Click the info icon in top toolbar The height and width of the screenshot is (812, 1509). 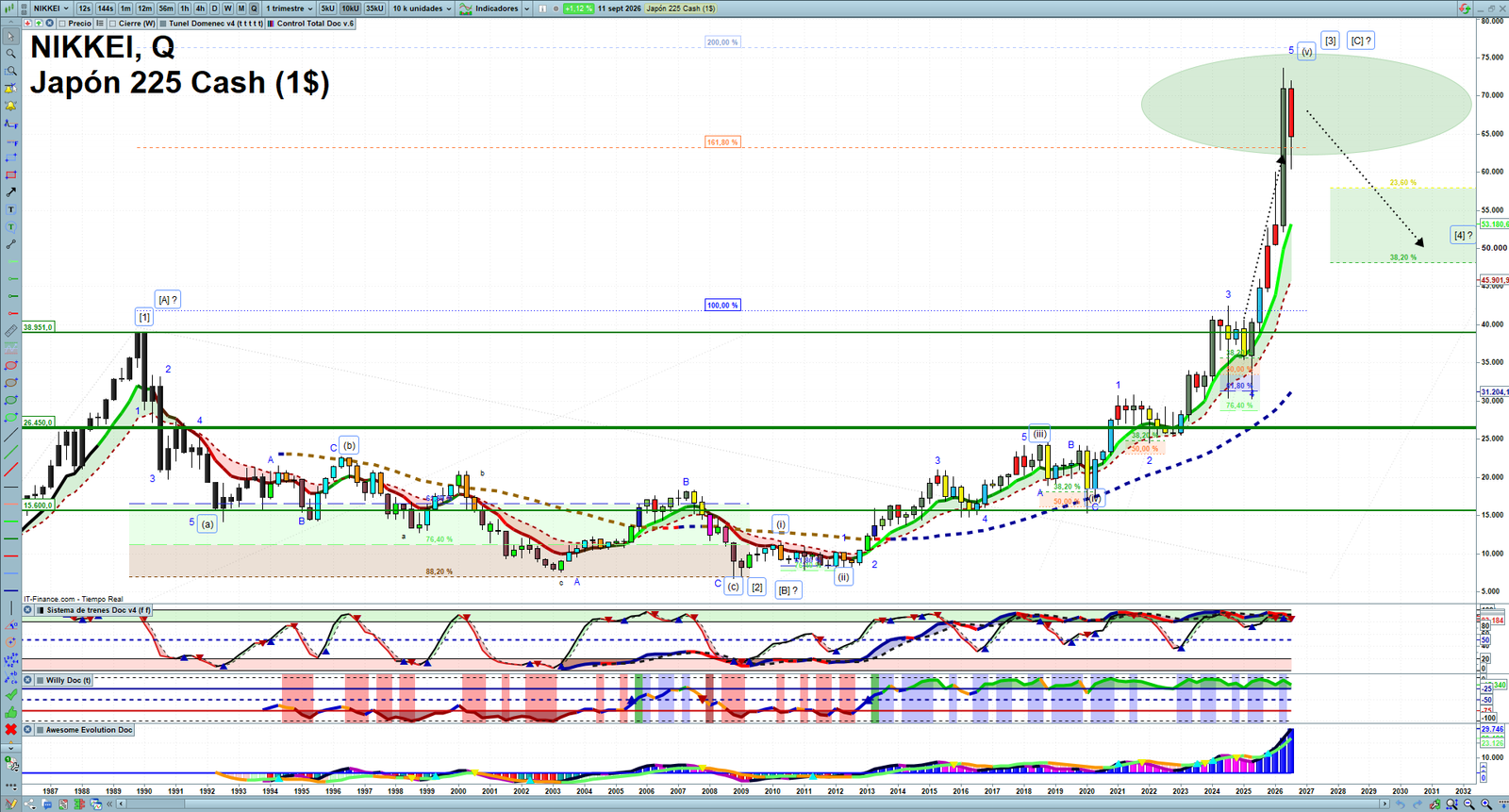543,8
